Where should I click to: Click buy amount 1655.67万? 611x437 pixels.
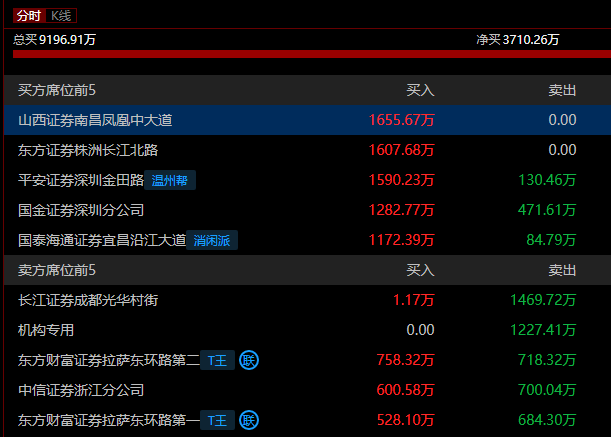(401, 120)
